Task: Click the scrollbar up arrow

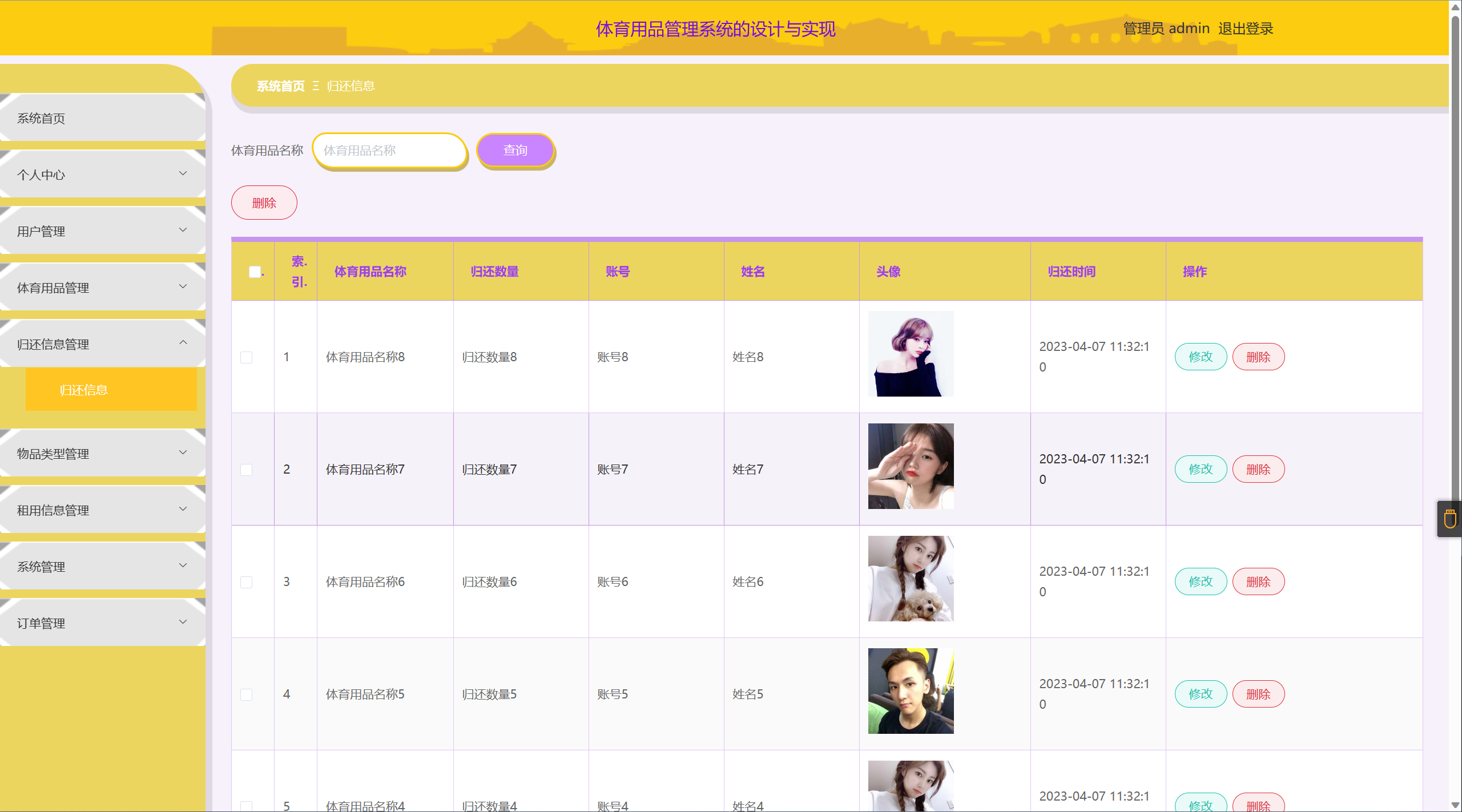Action: coord(1455,6)
